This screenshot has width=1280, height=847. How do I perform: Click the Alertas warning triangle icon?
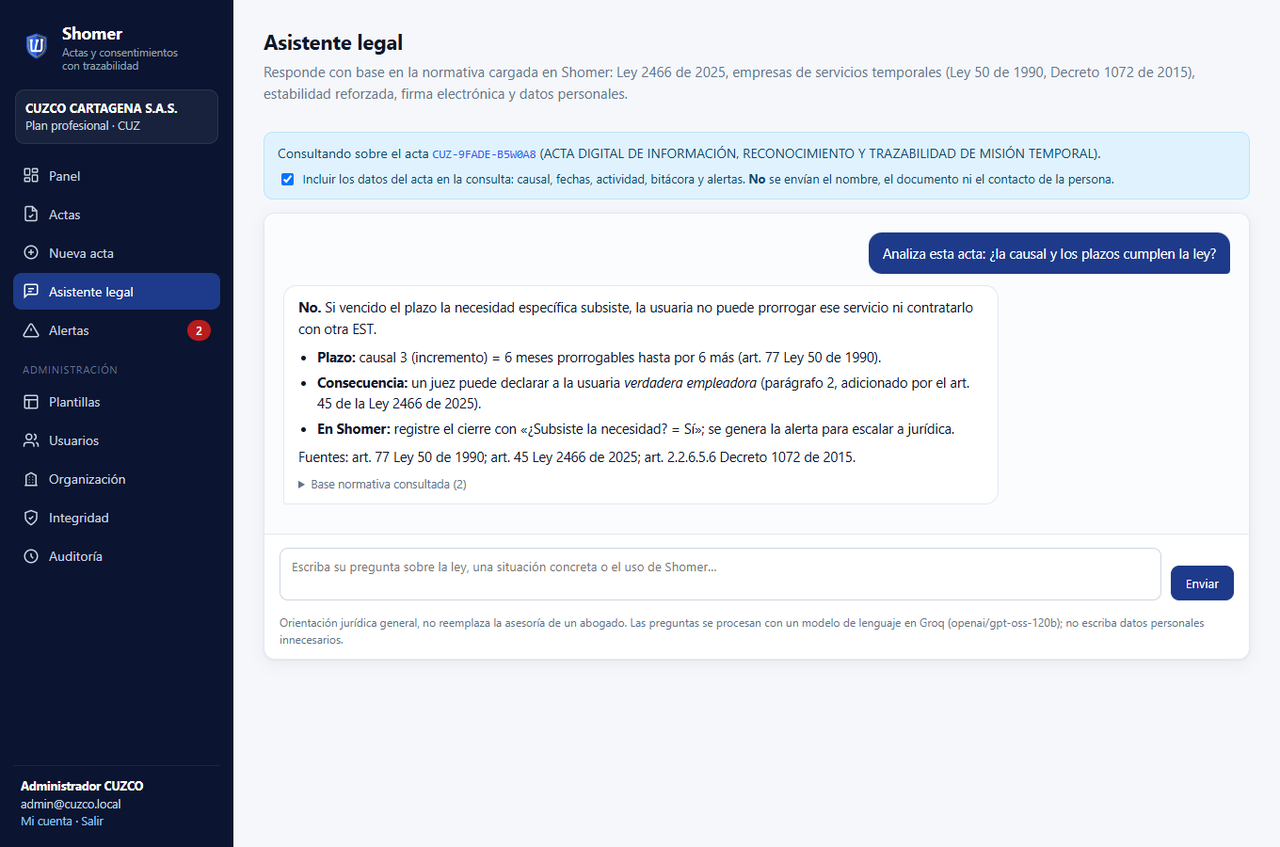click(31, 330)
